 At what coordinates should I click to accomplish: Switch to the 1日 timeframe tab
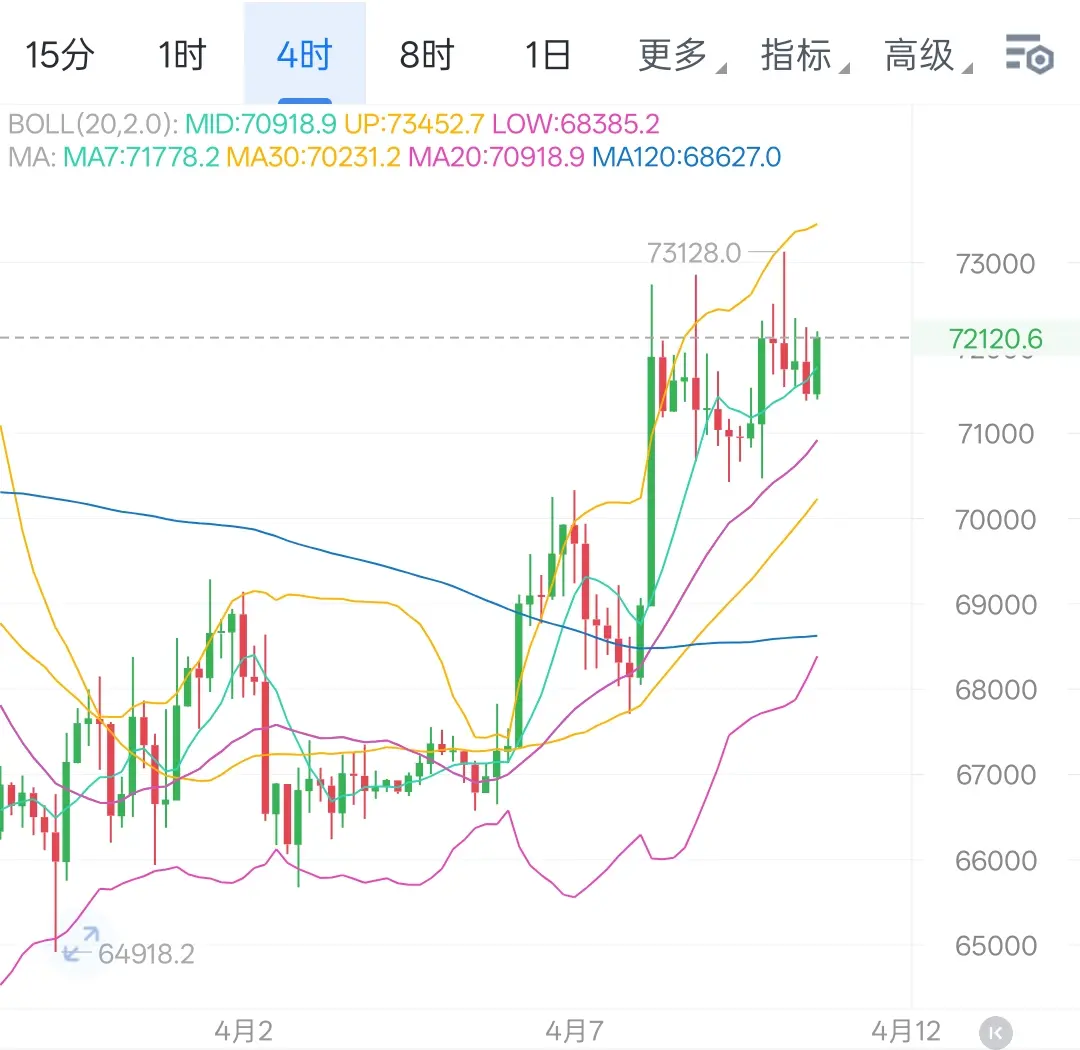coord(548,55)
